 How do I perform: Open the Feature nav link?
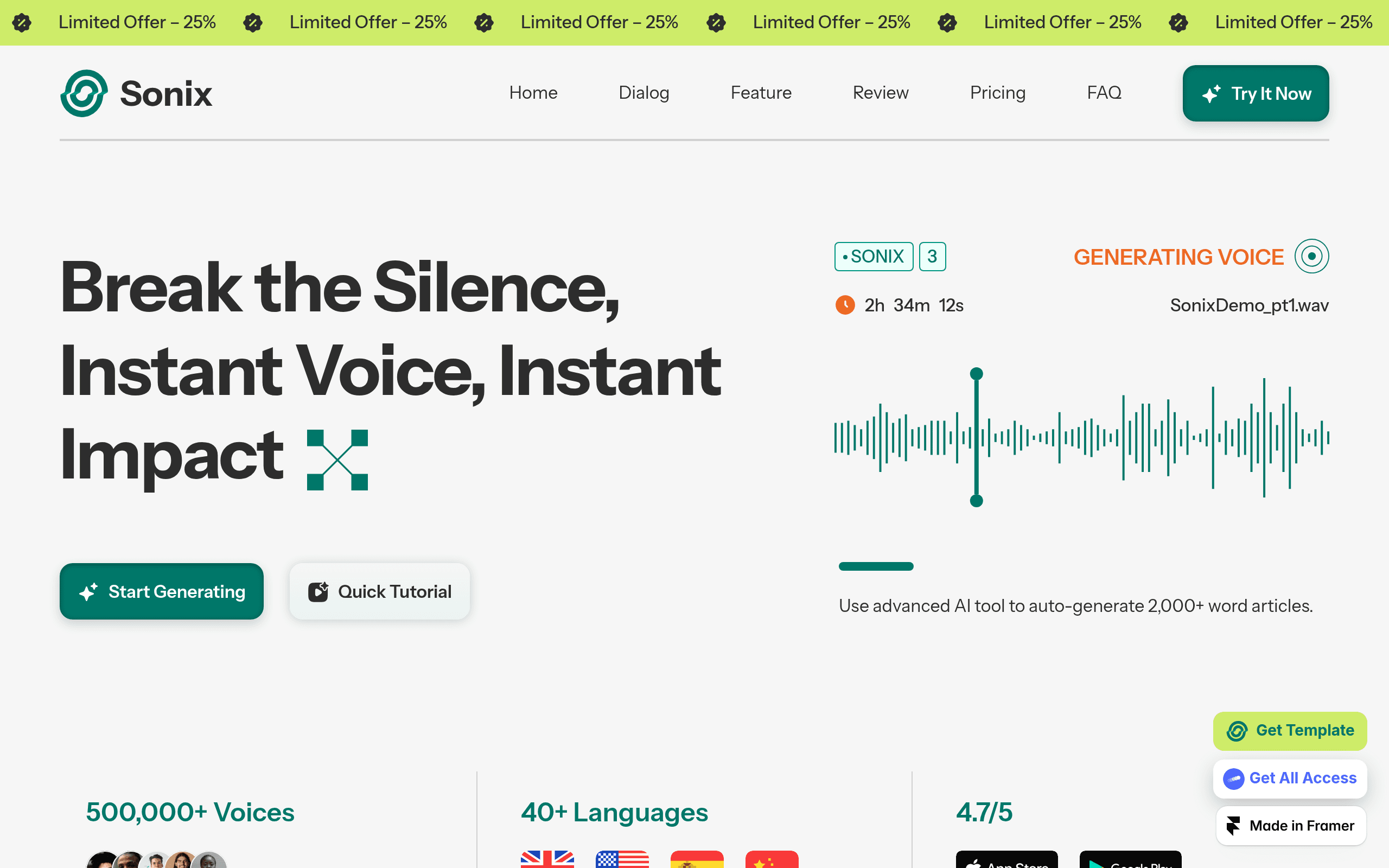(761, 93)
